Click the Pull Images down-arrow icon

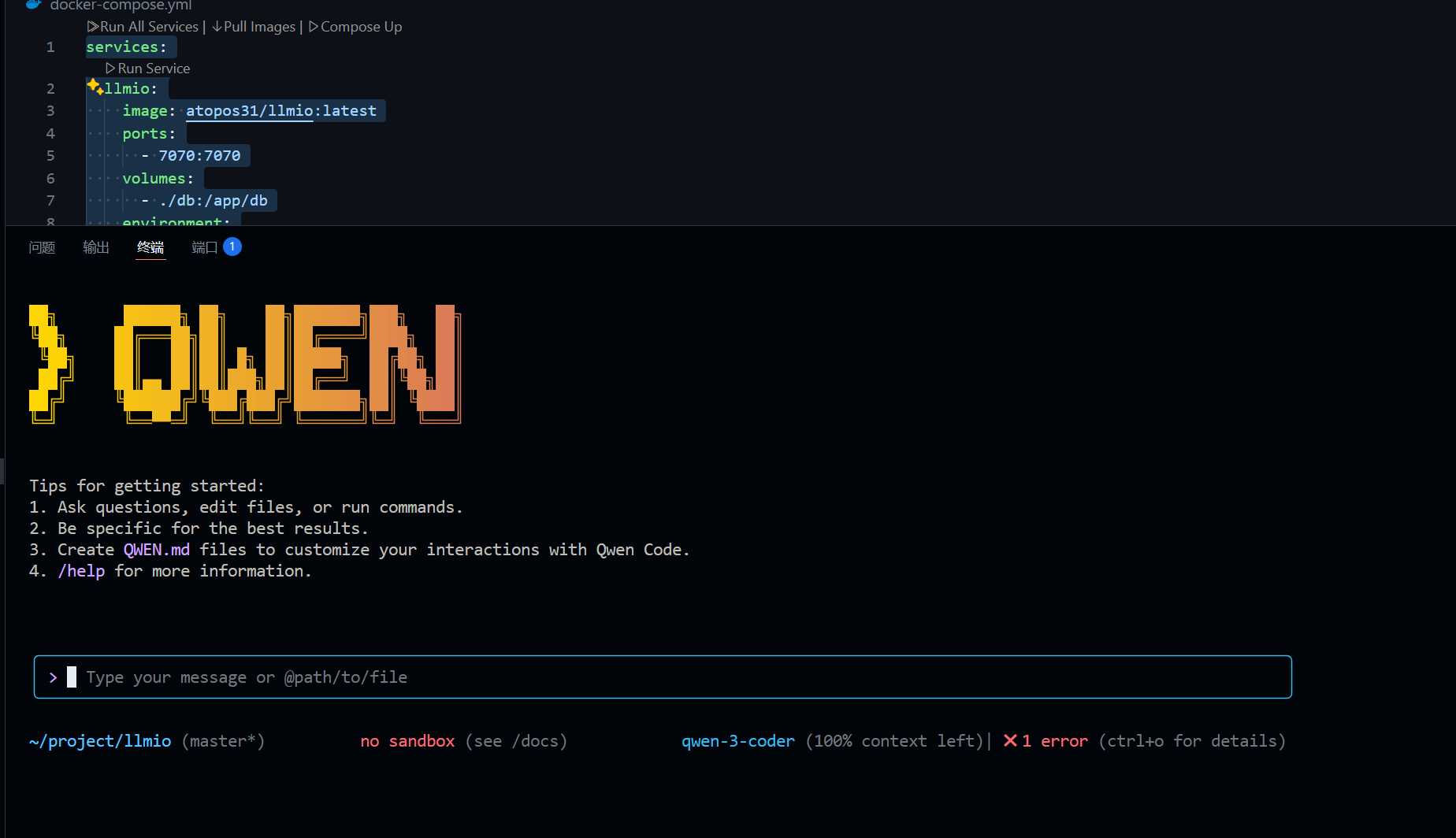pos(217,27)
